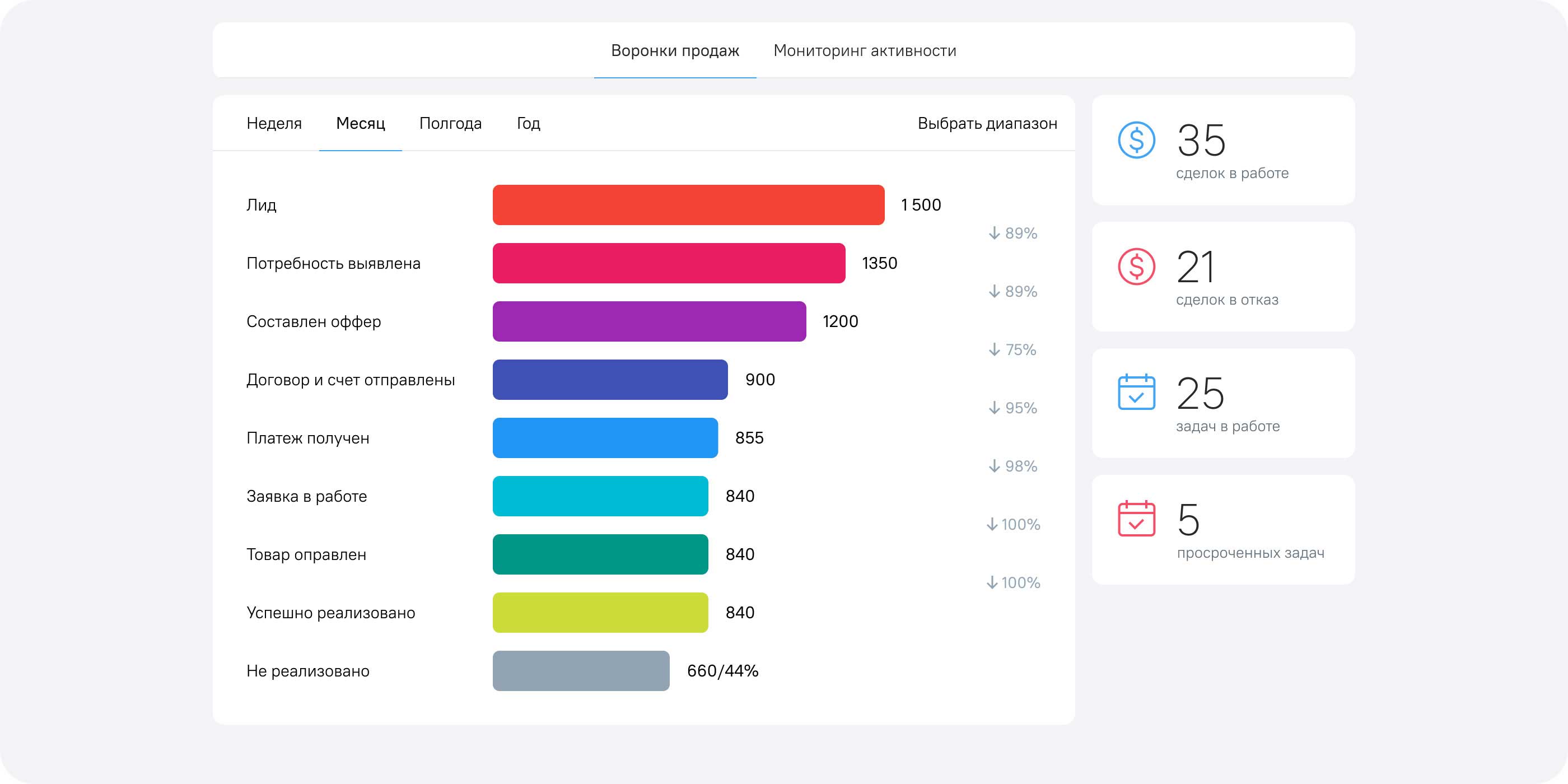The image size is (1568, 784).
Task: Open the '5 просроченных задач' card
Action: click(x=1222, y=530)
